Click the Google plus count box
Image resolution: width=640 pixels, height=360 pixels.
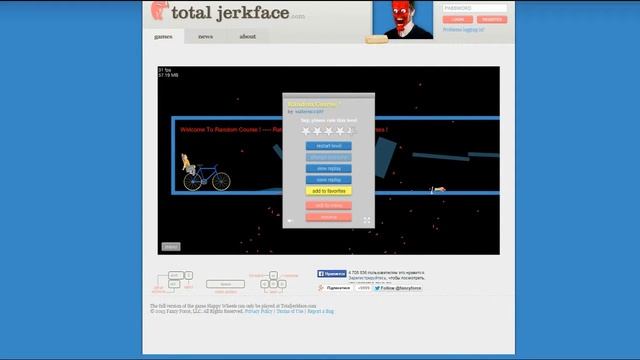pos(363,288)
